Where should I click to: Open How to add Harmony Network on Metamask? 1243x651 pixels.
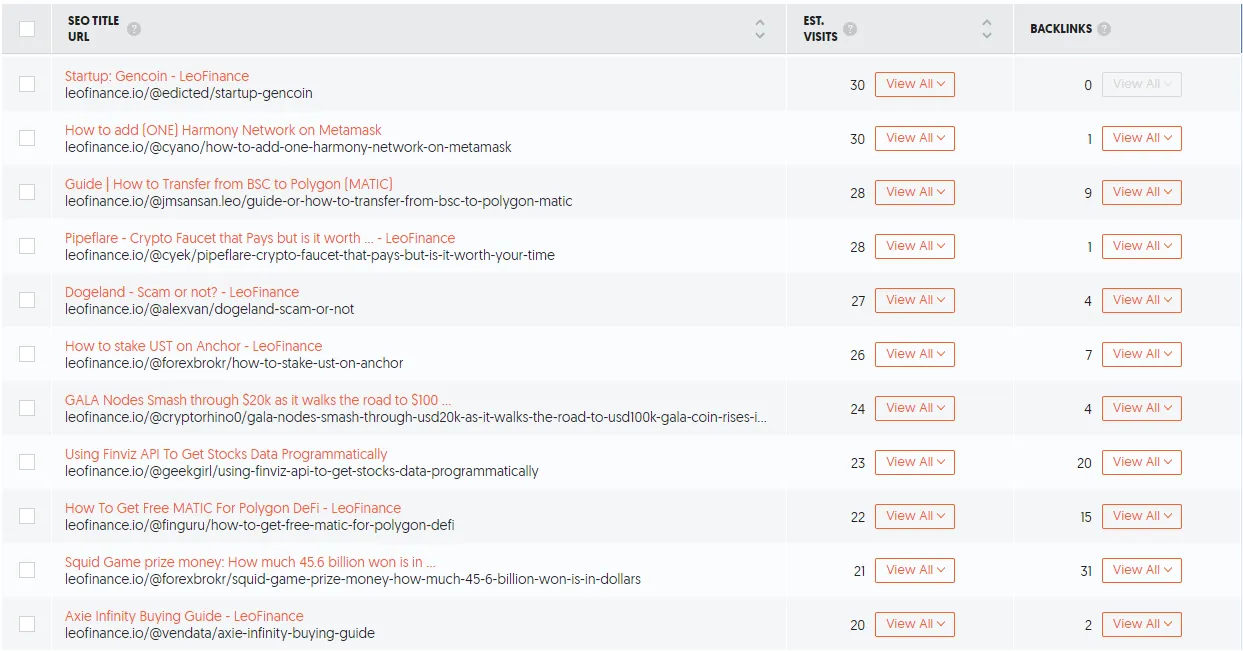click(x=223, y=130)
